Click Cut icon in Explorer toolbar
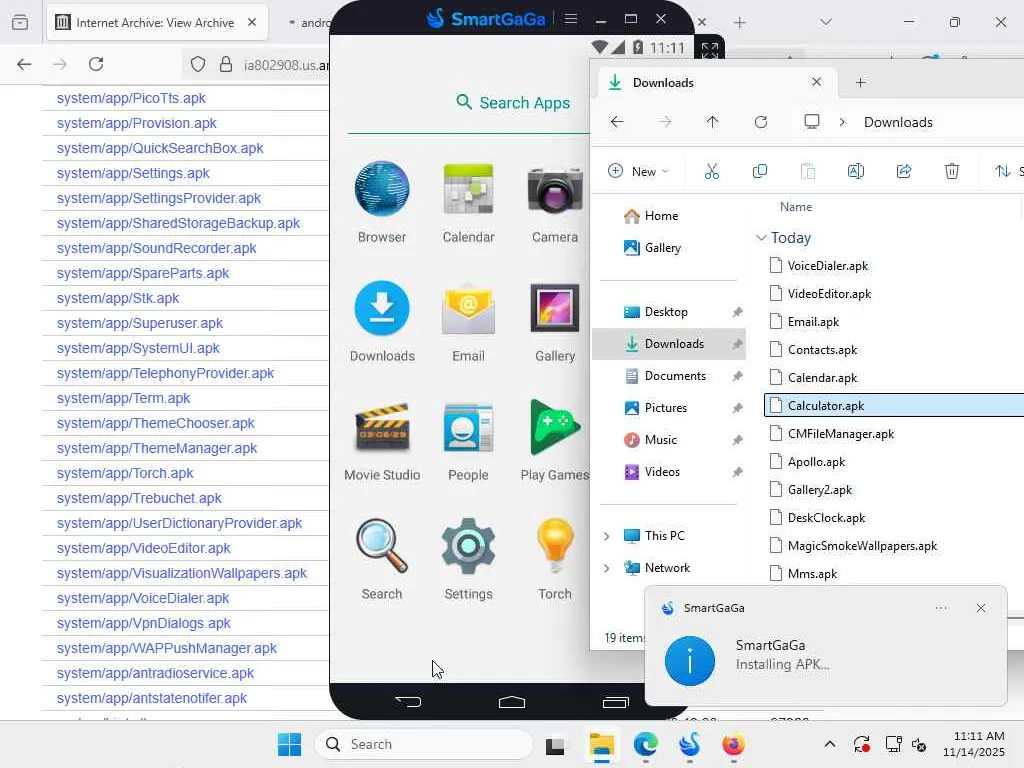The image size is (1024, 768). coord(712,171)
